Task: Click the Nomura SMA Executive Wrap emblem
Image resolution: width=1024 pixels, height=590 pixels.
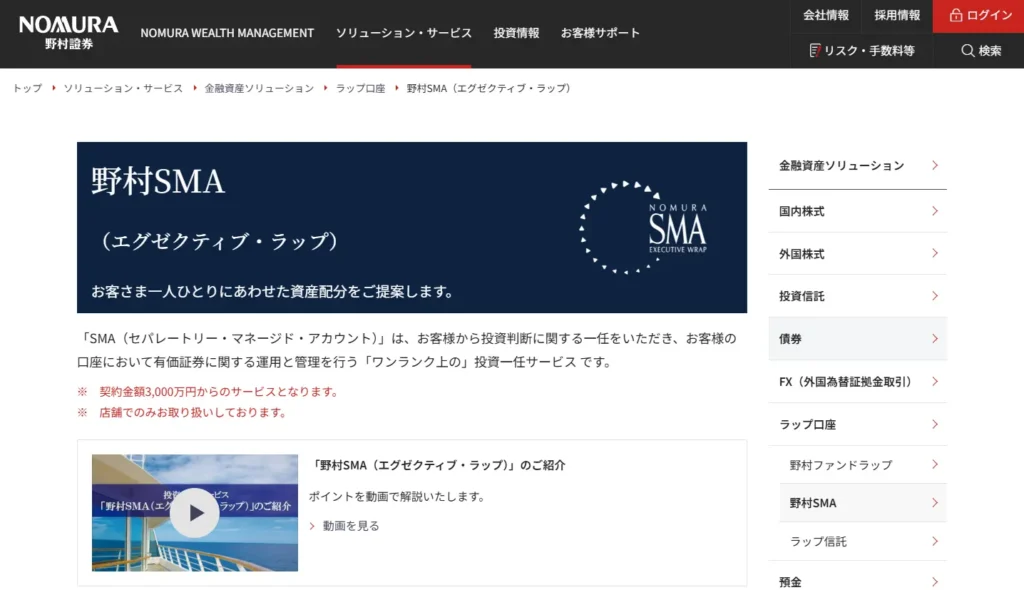Action: pos(644,227)
